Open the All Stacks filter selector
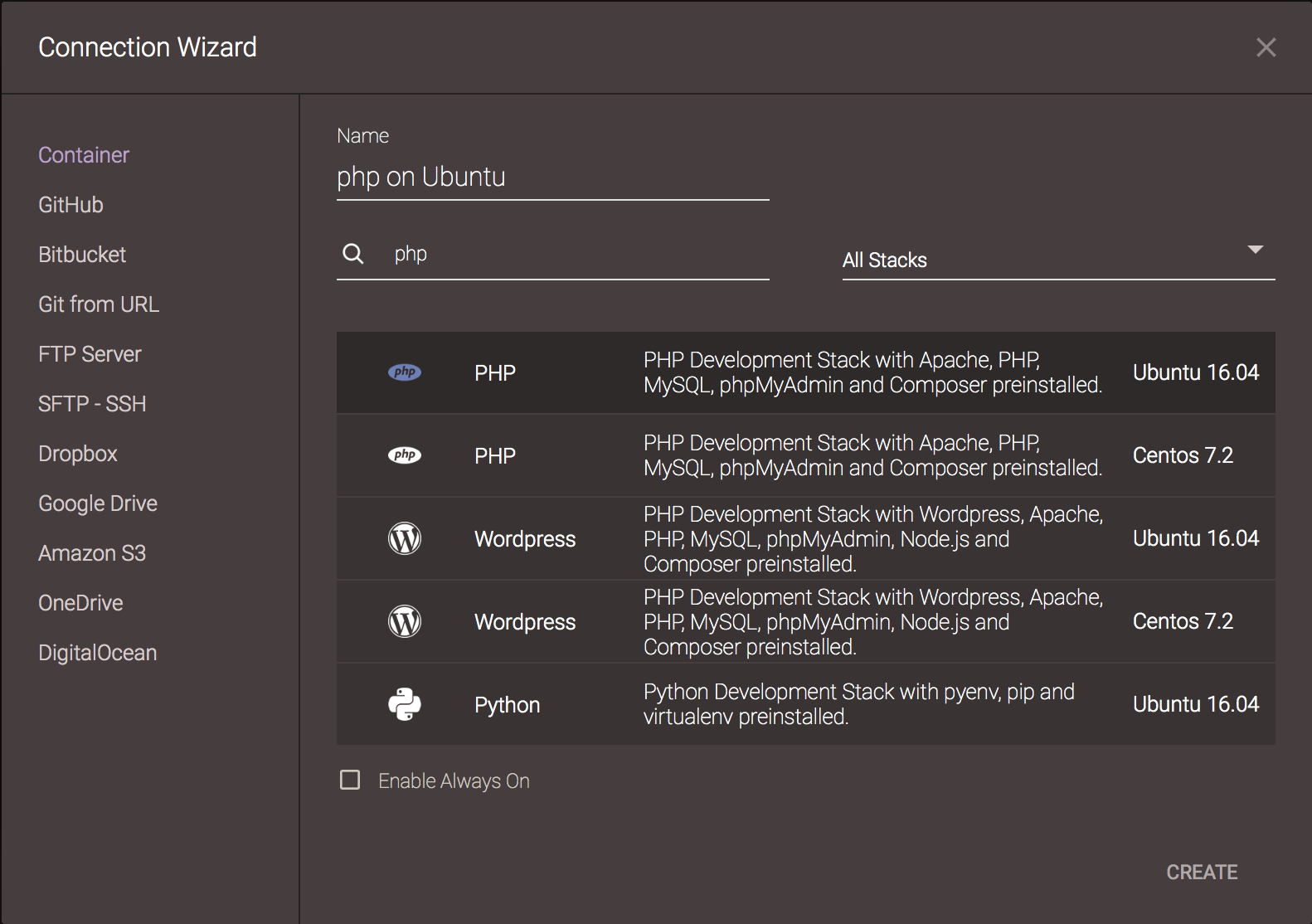 1045,260
